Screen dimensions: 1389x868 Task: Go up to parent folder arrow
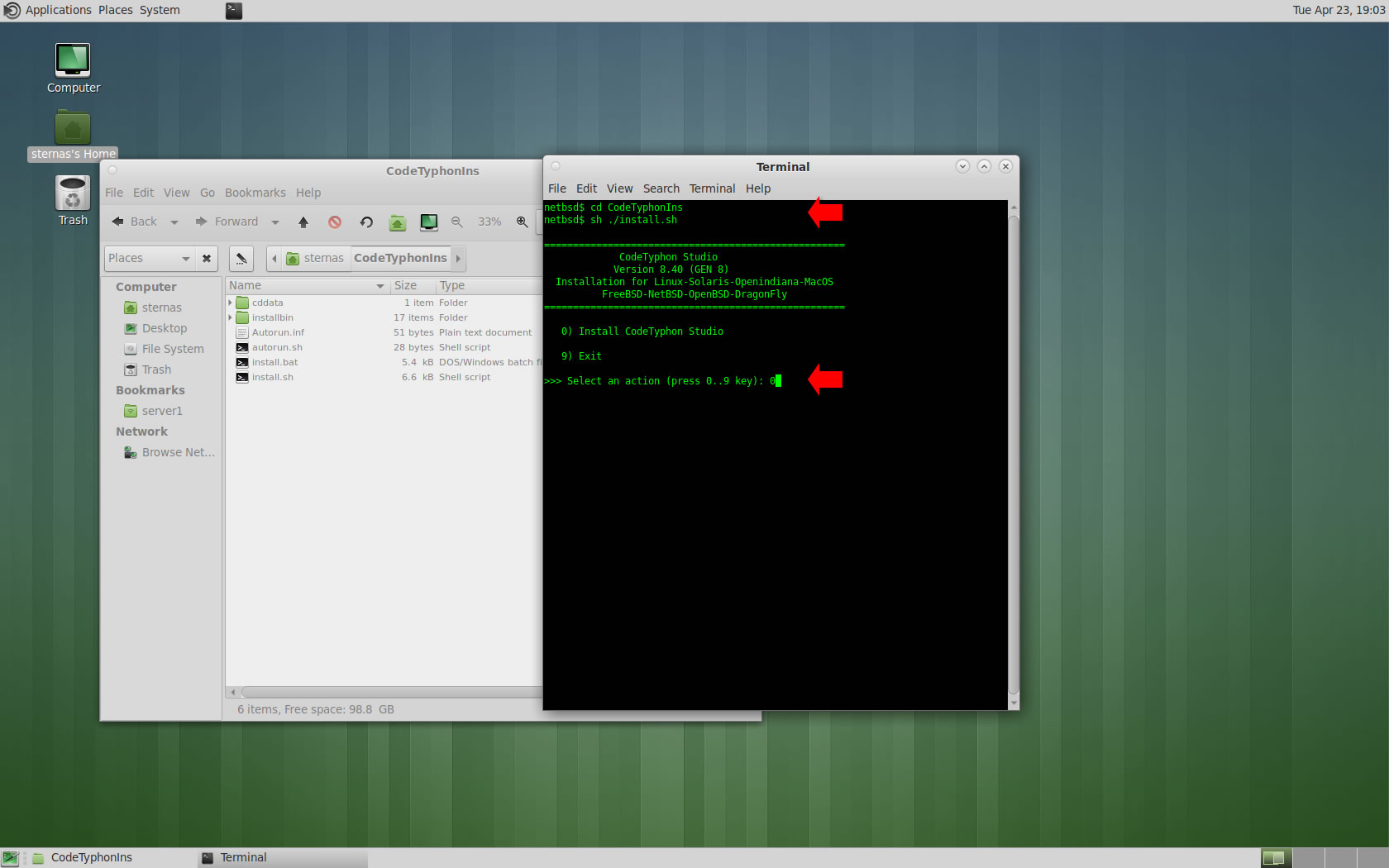pyautogui.click(x=303, y=222)
